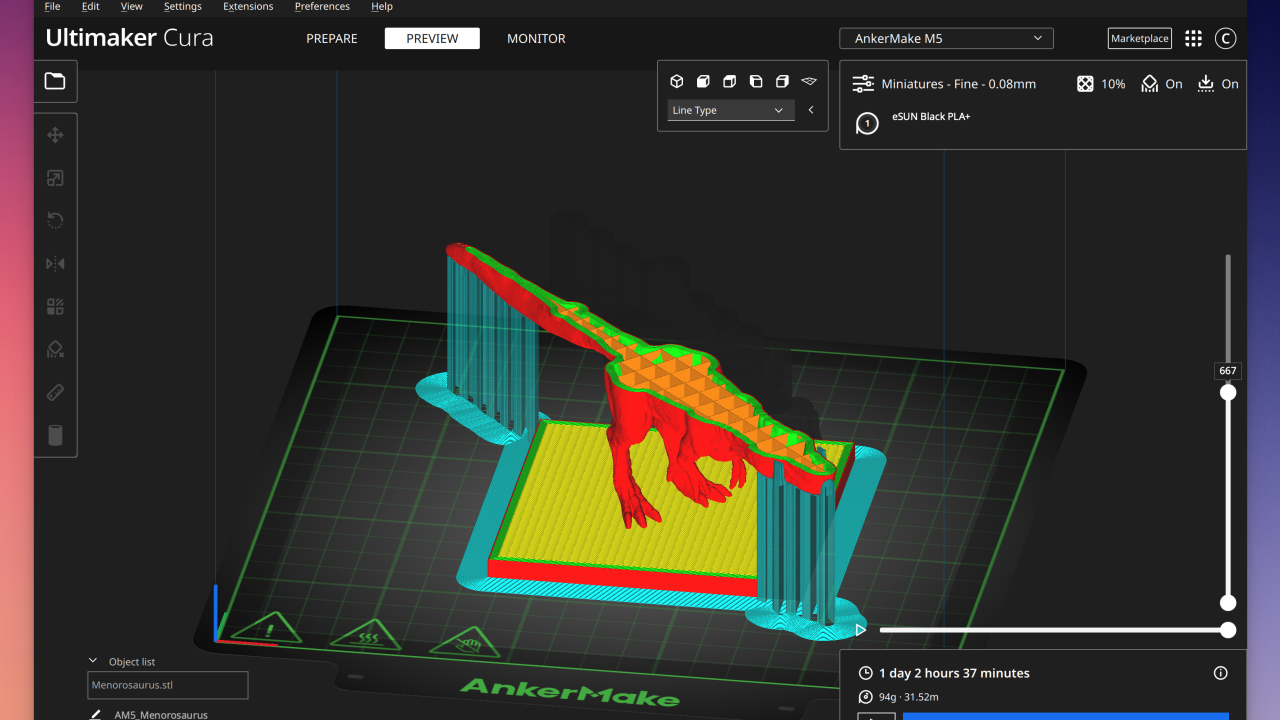
Task: Open the Marketplace
Action: click(x=1140, y=39)
